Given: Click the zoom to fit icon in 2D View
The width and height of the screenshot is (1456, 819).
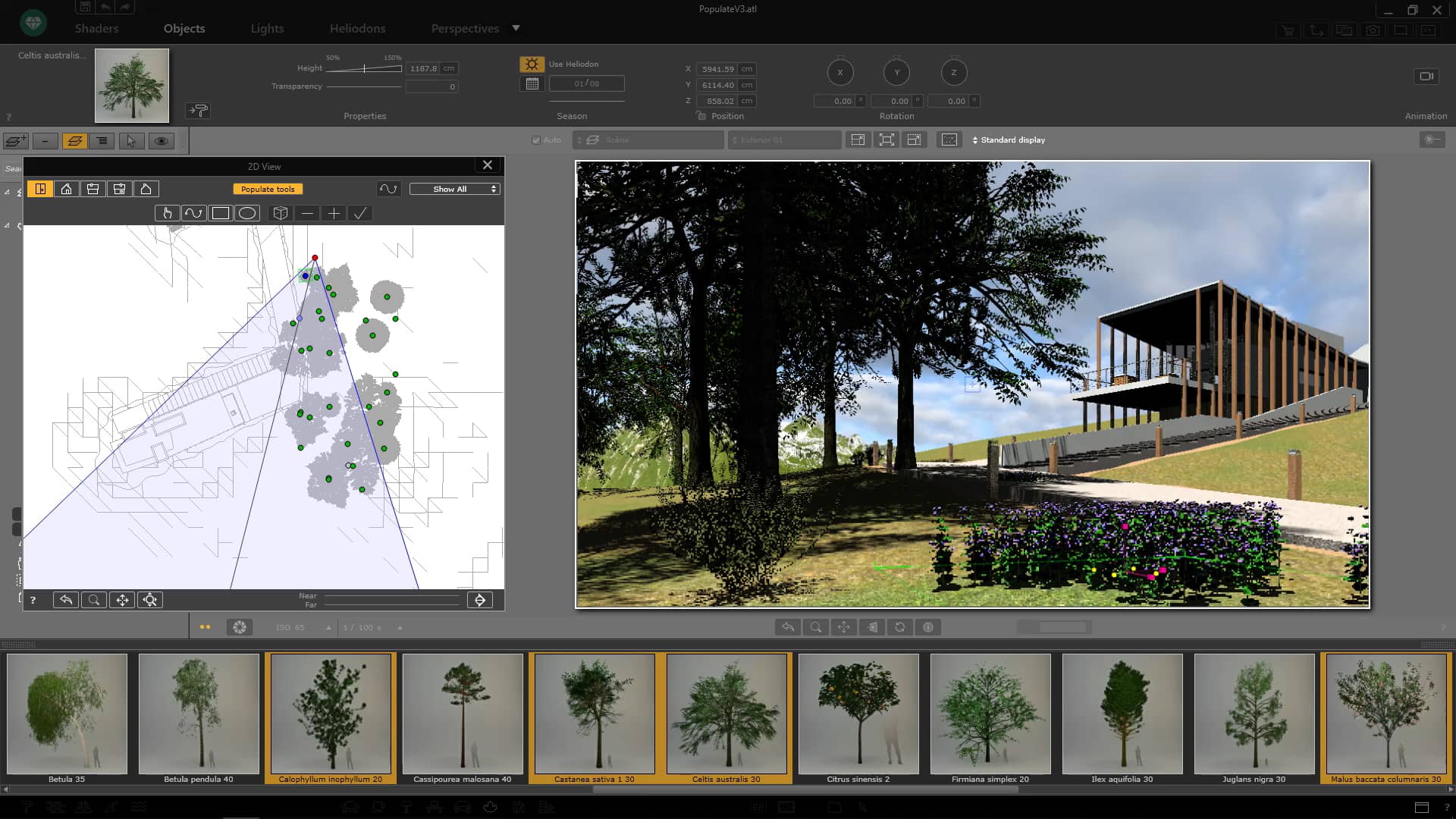Looking at the screenshot, I should (x=150, y=599).
